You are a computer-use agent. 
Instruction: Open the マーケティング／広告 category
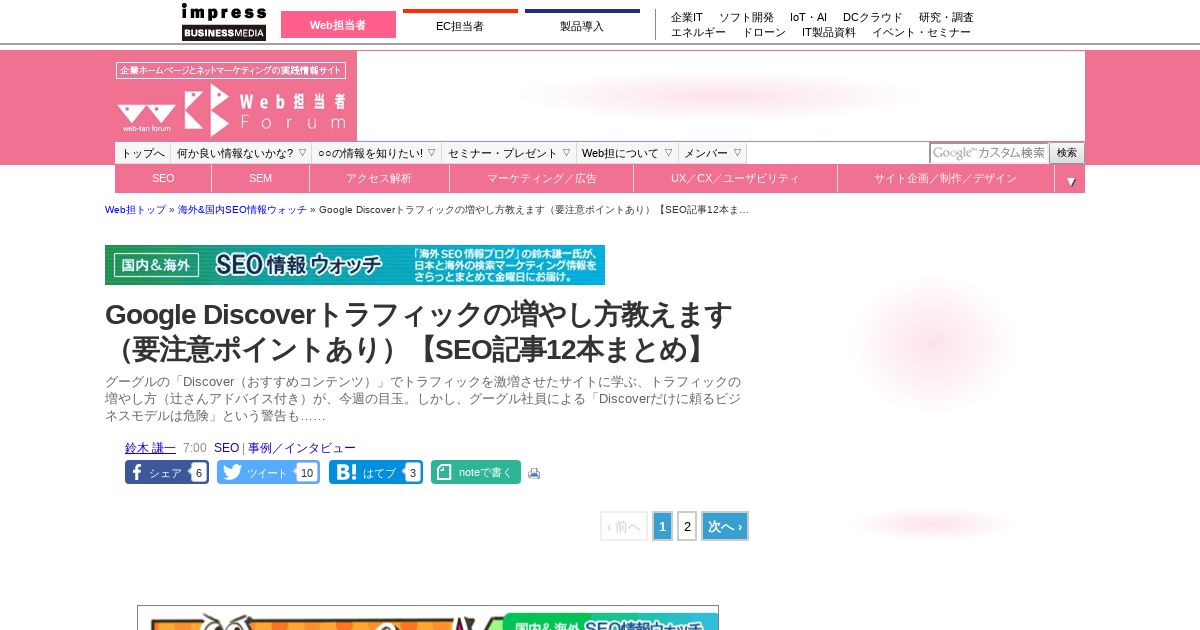[x=542, y=179]
